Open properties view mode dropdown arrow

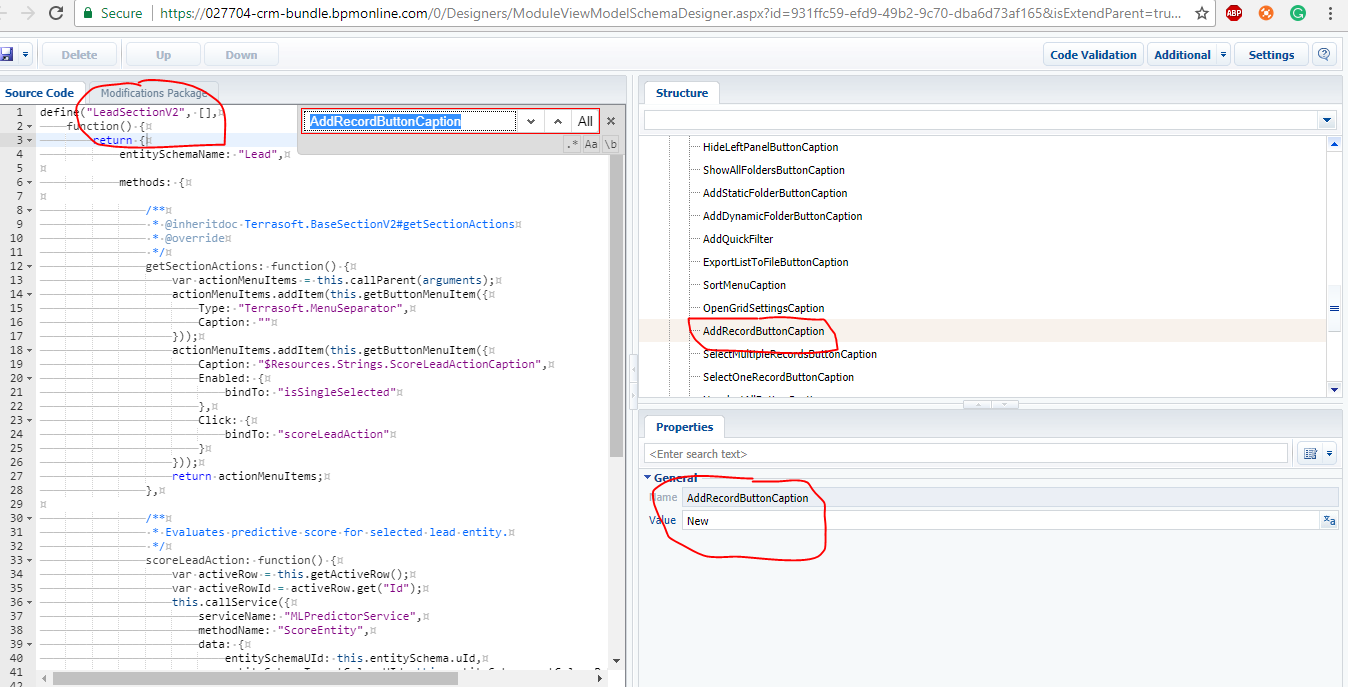click(x=1329, y=454)
